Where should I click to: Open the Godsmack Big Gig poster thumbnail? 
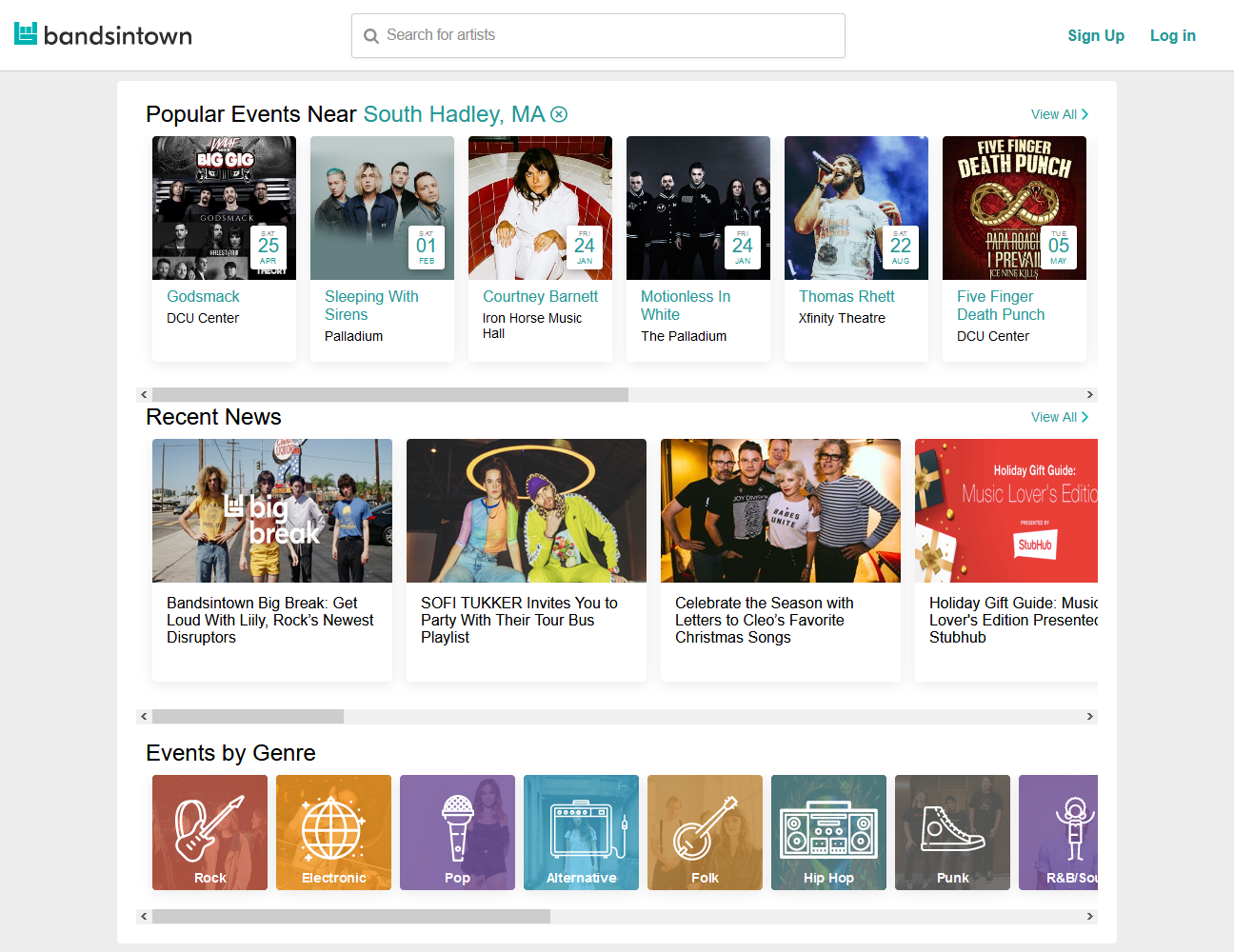pyautogui.click(x=224, y=208)
